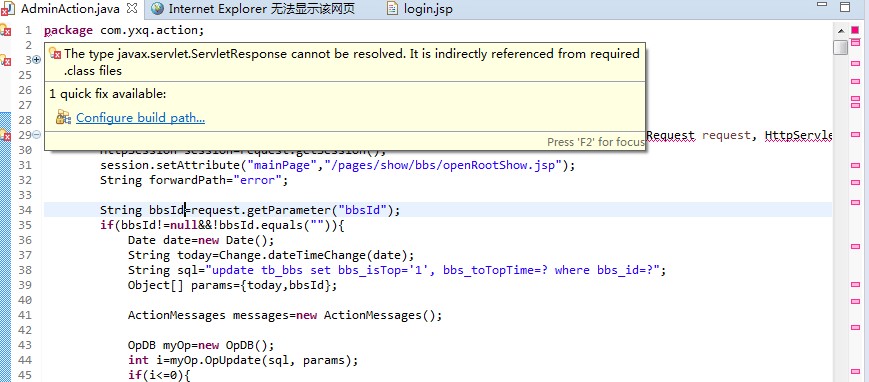Click the String forwardPath="error" line
869x382 pixels.
[x=195, y=180]
